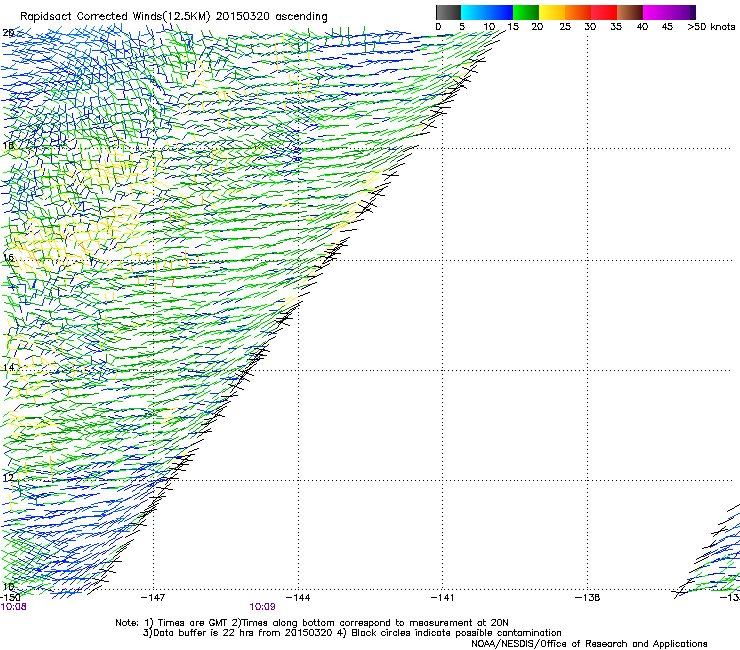Click the '5' label under the legend bar
Screen dimensions: 740x650
462,27
